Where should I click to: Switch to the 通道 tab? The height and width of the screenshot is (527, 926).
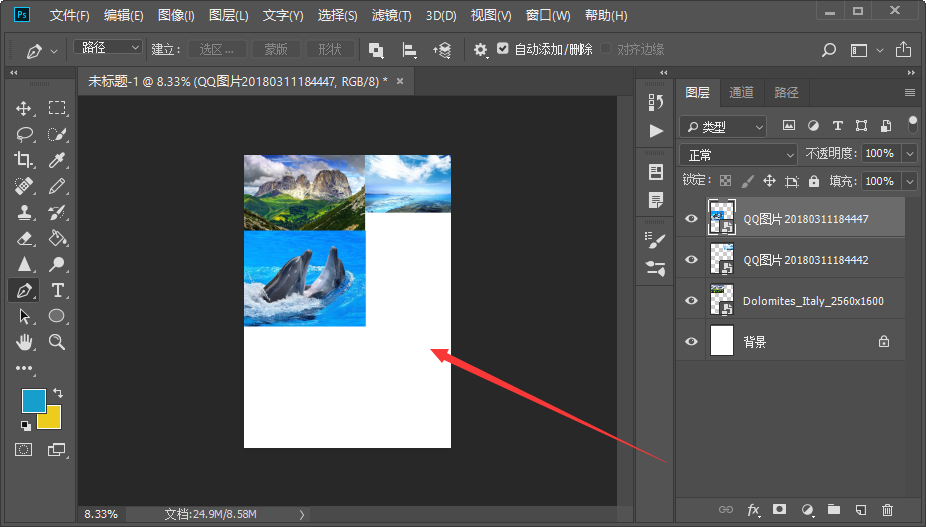coord(741,92)
